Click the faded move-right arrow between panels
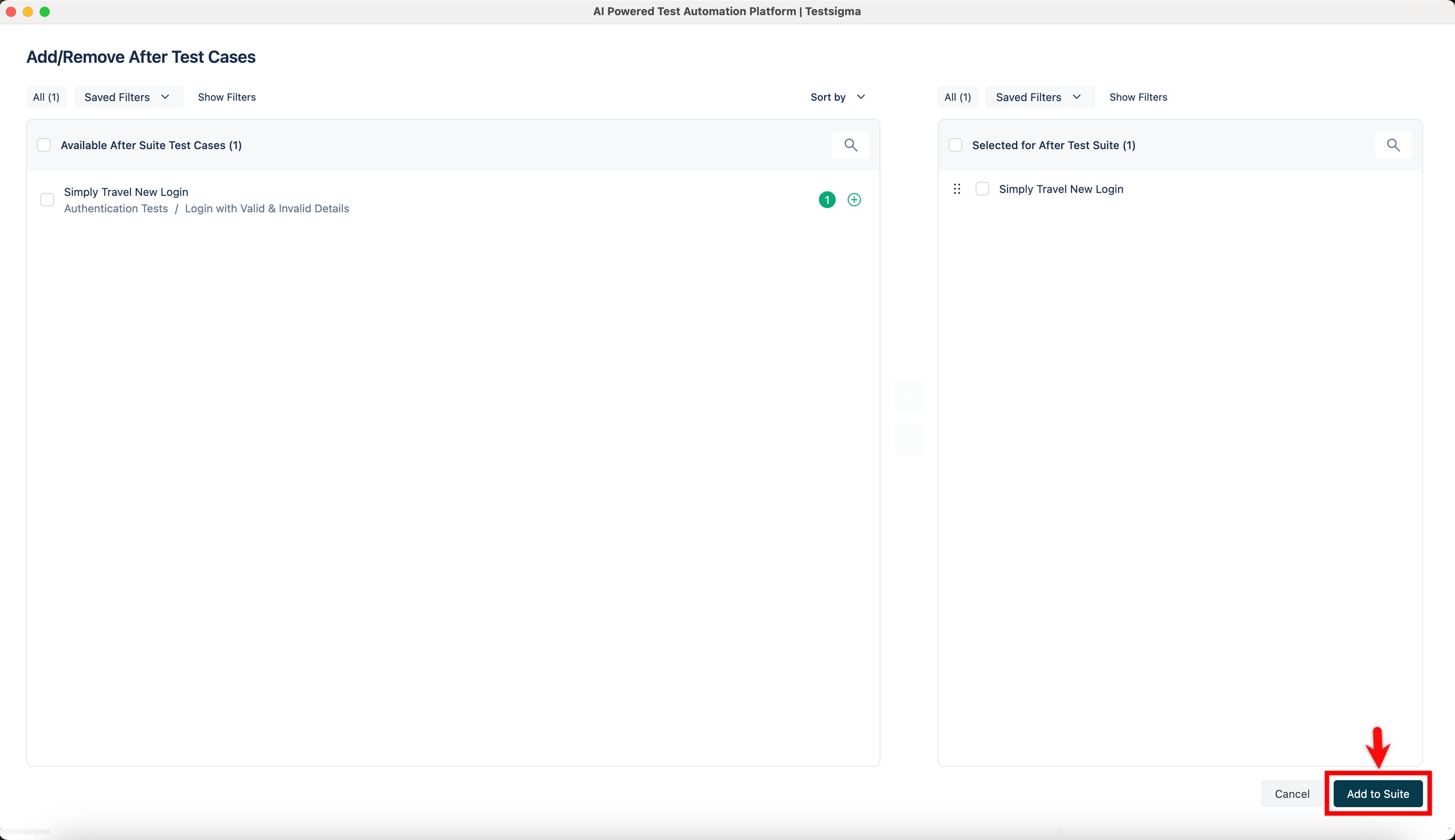Viewport: 1455px width, 840px height. pyautogui.click(x=908, y=395)
